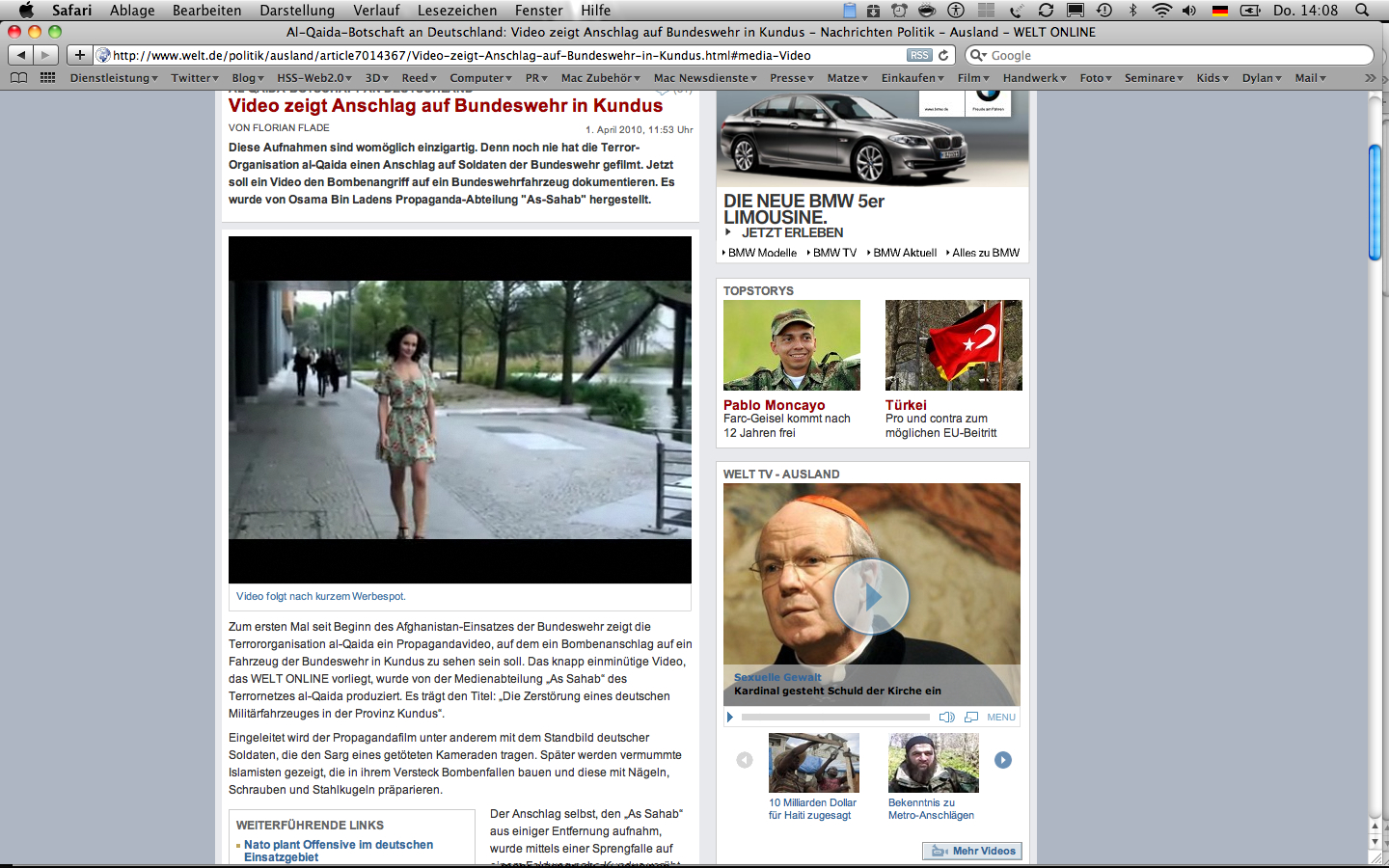Show hidden bookmarks via the overflow chevron

point(1370,78)
